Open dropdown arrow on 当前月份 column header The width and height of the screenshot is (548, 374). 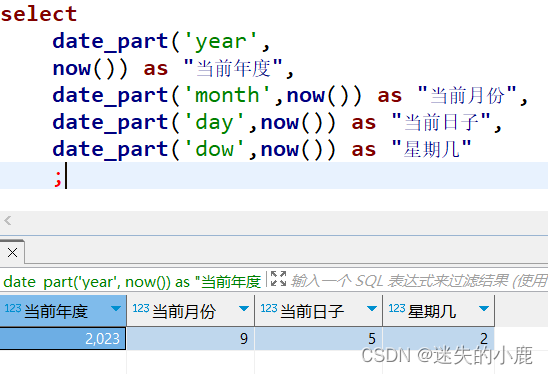(x=244, y=309)
